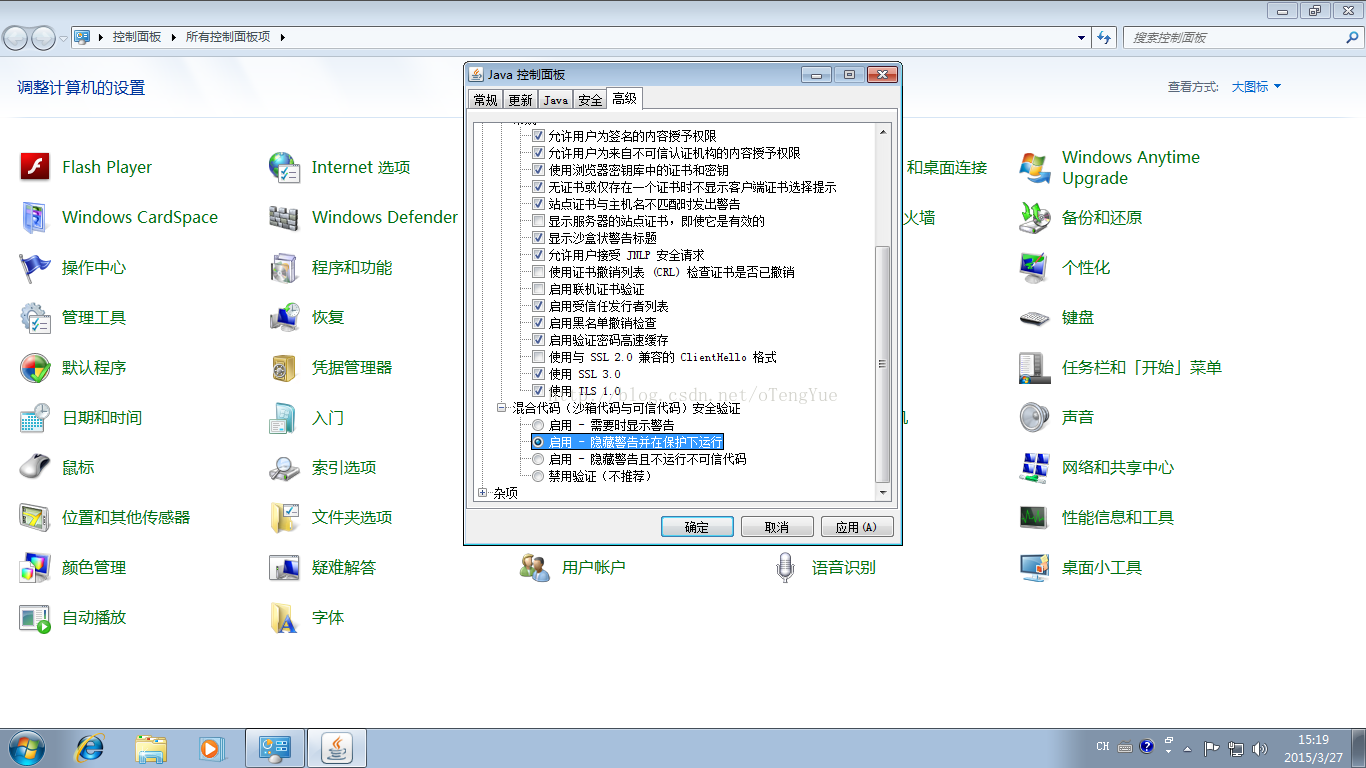This screenshot has height=768, width=1366.
Task: Collapse the 混合代码 安全验证 tree node
Action: 502,408
